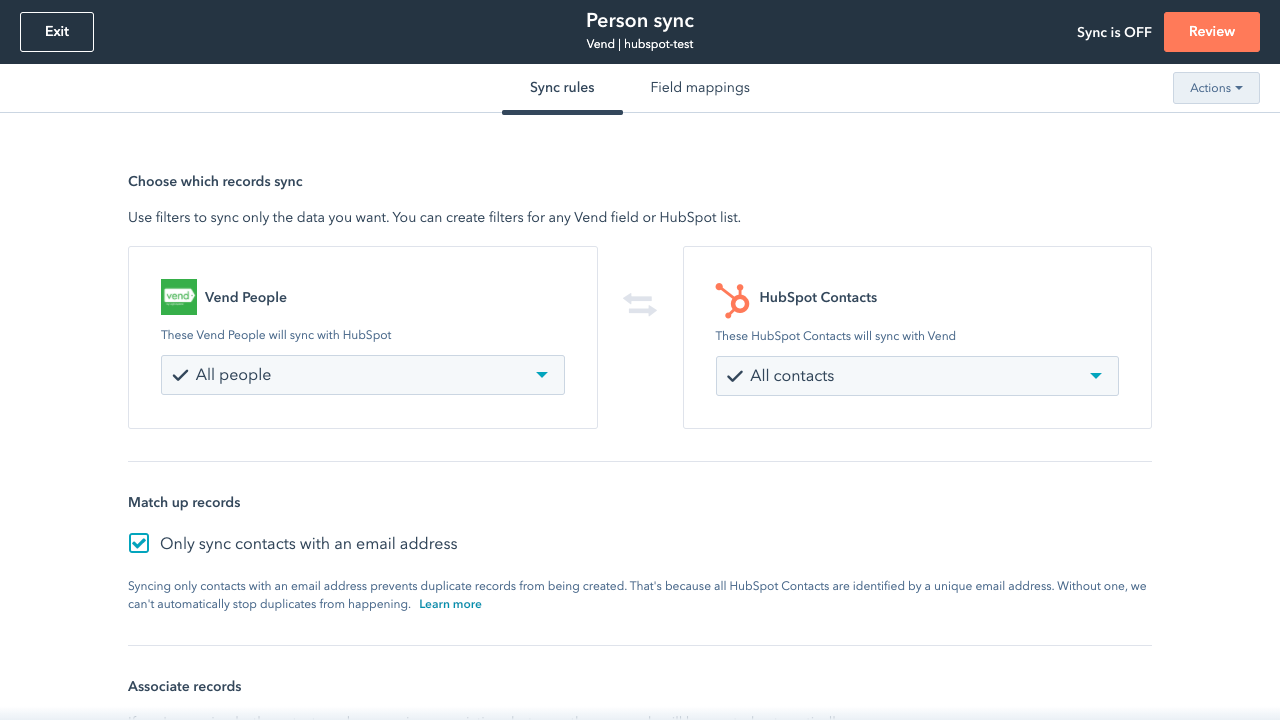
Task: Click the checkmark icon inside All people selector
Action: point(180,374)
